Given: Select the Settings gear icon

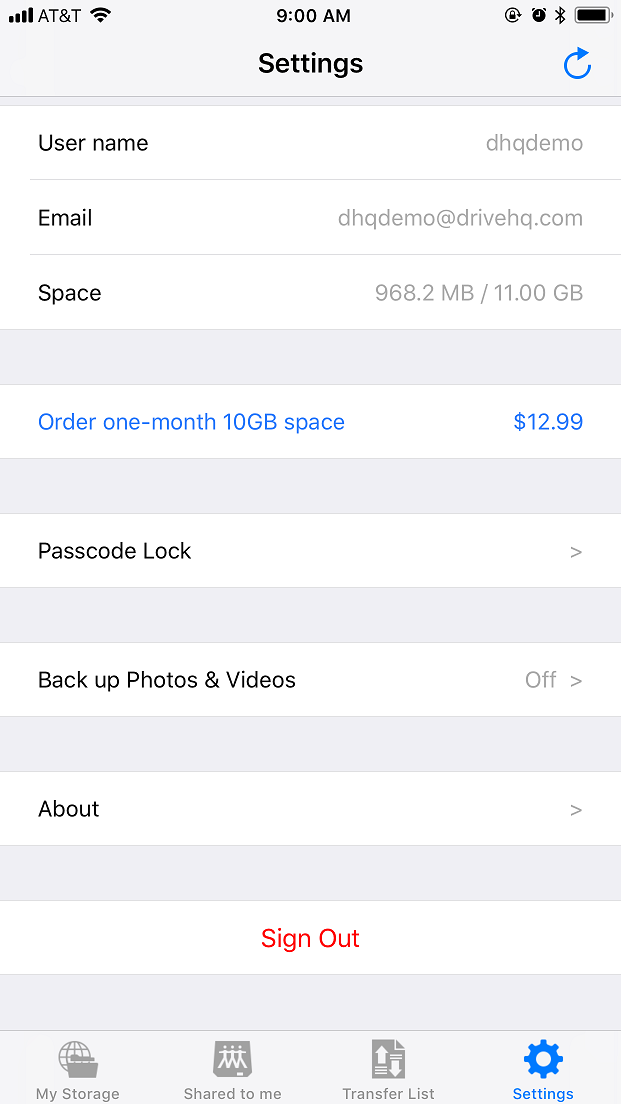Looking at the screenshot, I should [543, 1058].
